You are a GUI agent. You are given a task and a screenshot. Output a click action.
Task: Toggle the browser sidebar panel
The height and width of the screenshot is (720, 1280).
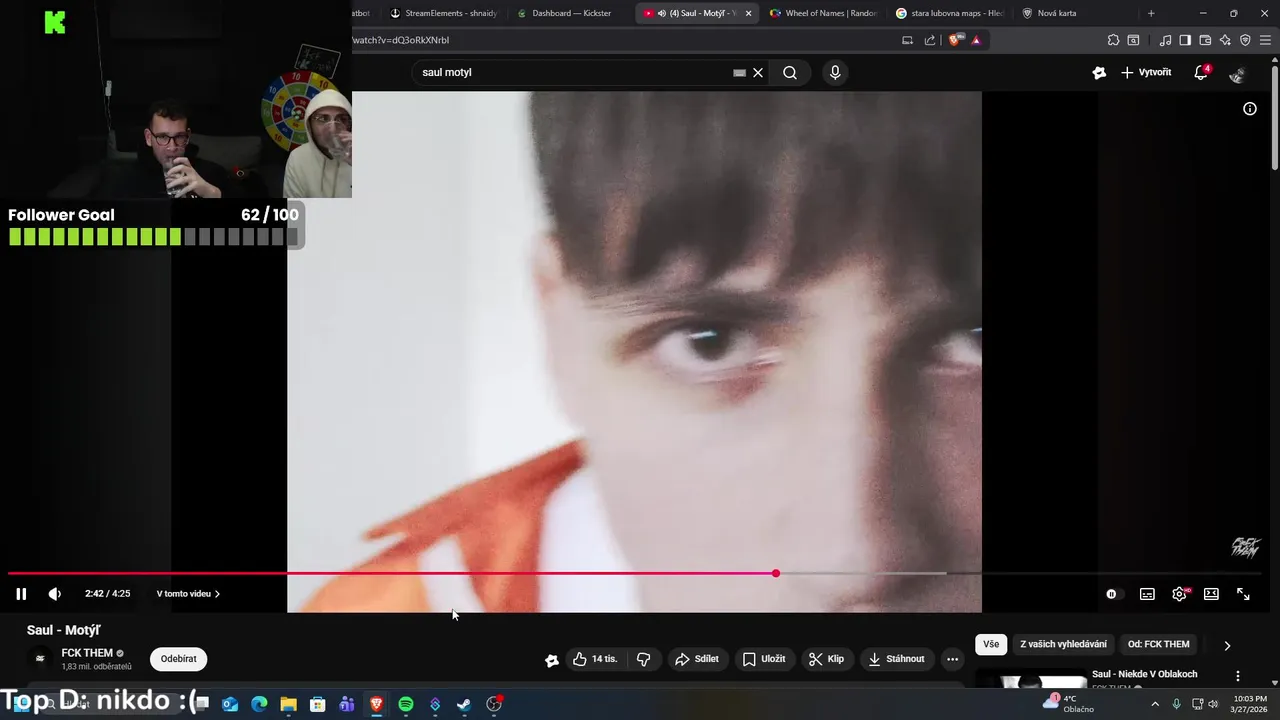[x=1185, y=40]
